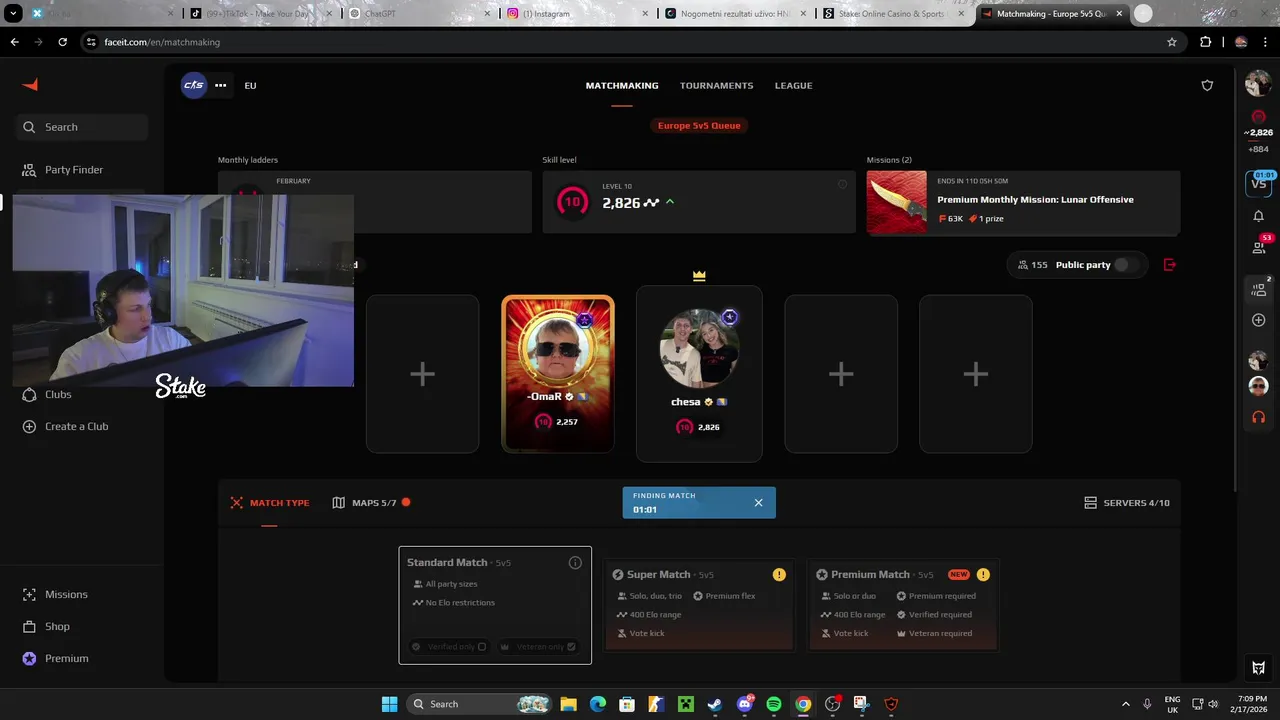Image resolution: width=1280 pixels, height=720 pixels.
Task: Bookmark this page with star icon
Action: pos(1172,42)
